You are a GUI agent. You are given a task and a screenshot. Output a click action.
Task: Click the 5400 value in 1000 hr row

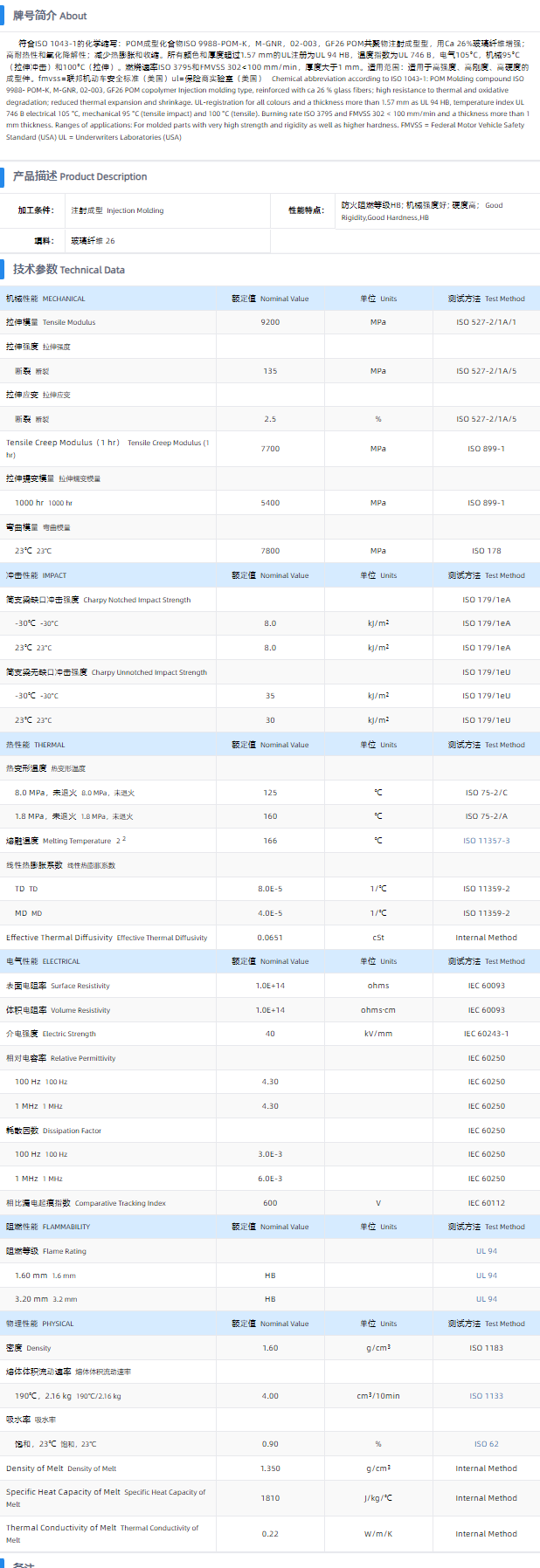point(270,503)
